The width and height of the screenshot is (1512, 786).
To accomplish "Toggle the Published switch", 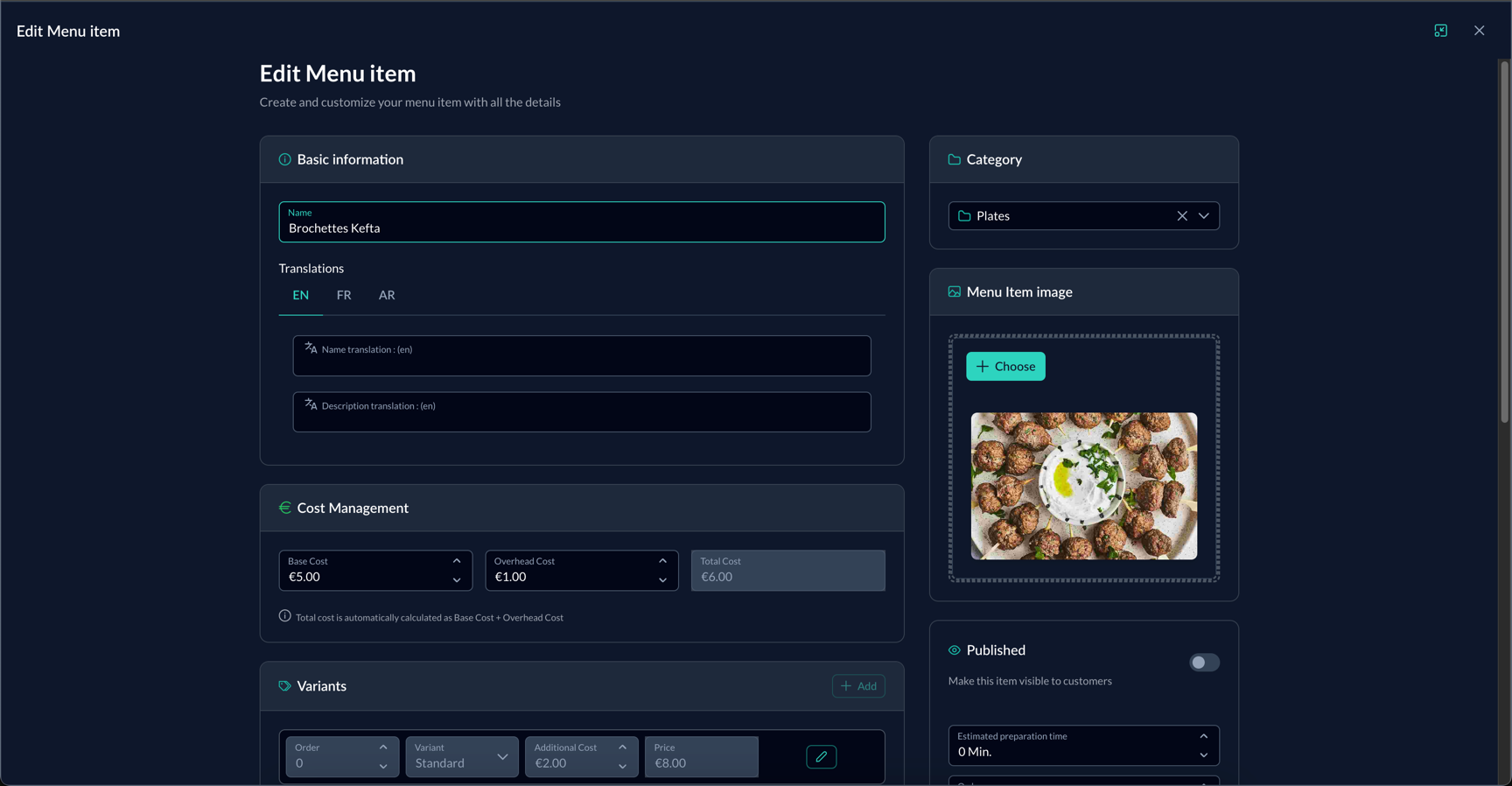I will pyautogui.click(x=1204, y=663).
